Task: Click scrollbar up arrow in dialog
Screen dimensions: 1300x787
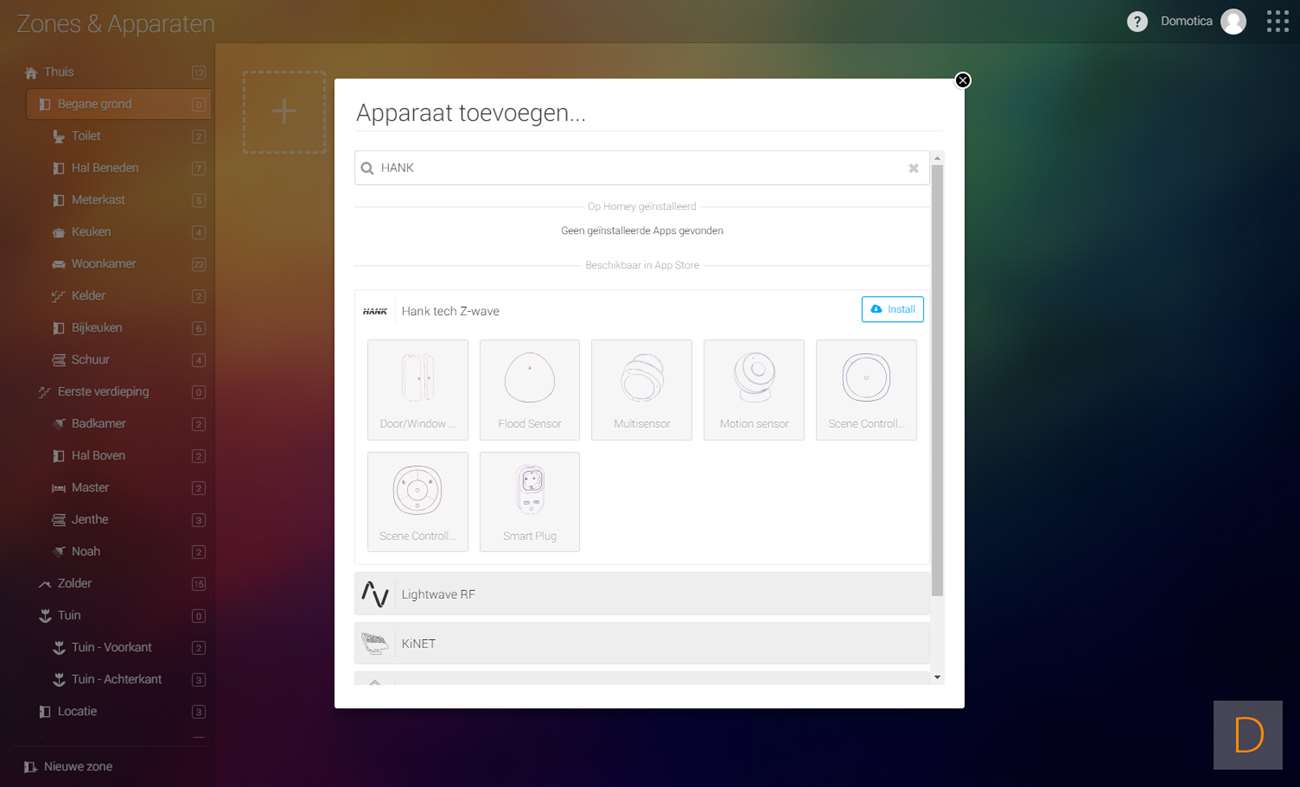Action: point(937,158)
